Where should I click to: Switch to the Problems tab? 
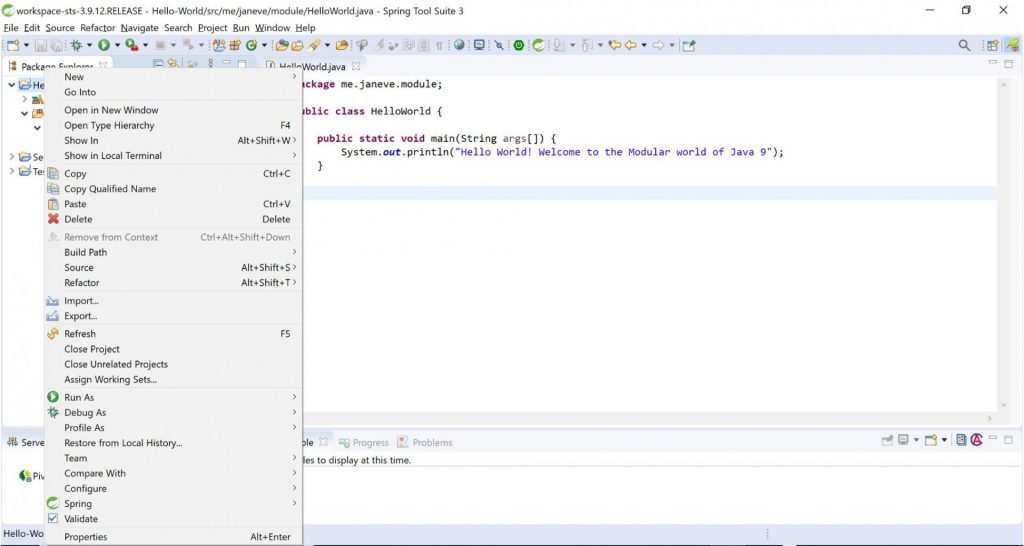coord(424,442)
